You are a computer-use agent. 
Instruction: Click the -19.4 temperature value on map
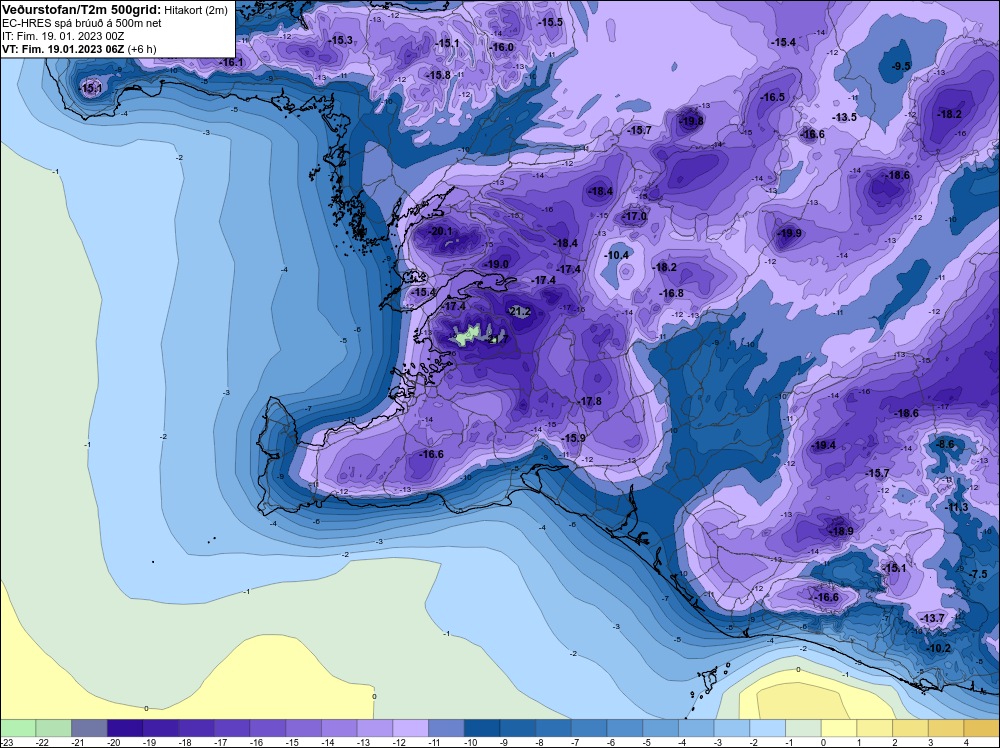(824, 445)
